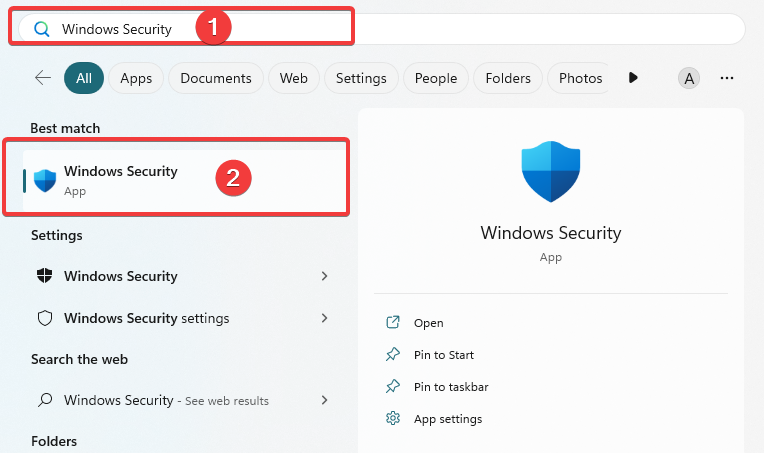The height and width of the screenshot is (453, 764).
Task: Click the blue shield icon in Best match
Action: click(45, 180)
